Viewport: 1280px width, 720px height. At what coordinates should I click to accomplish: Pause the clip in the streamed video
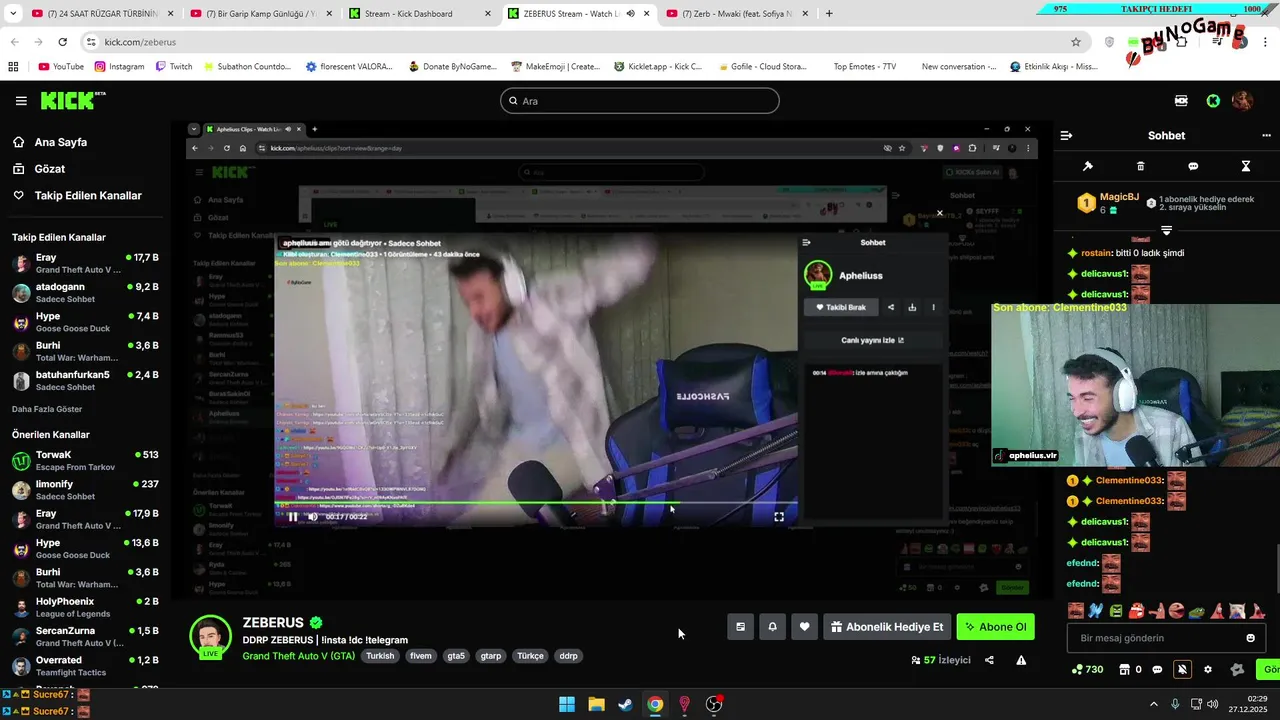coord(293,517)
